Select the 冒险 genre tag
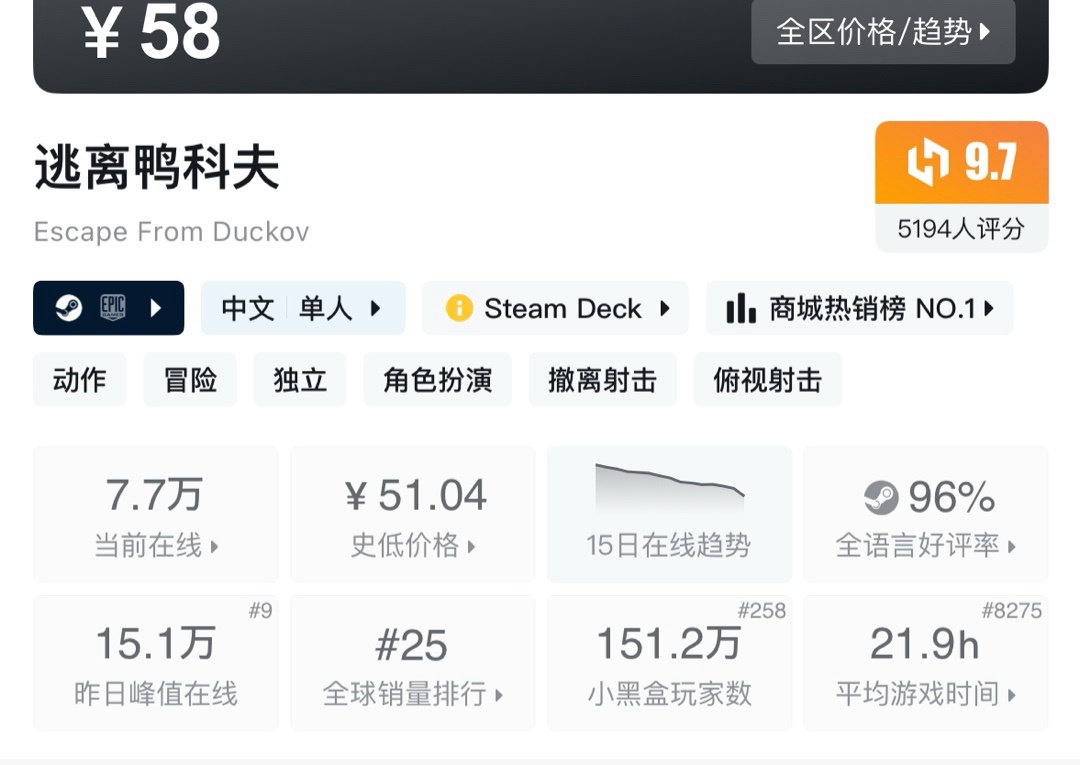The height and width of the screenshot is (765, 1080). (x=190, y=380)
